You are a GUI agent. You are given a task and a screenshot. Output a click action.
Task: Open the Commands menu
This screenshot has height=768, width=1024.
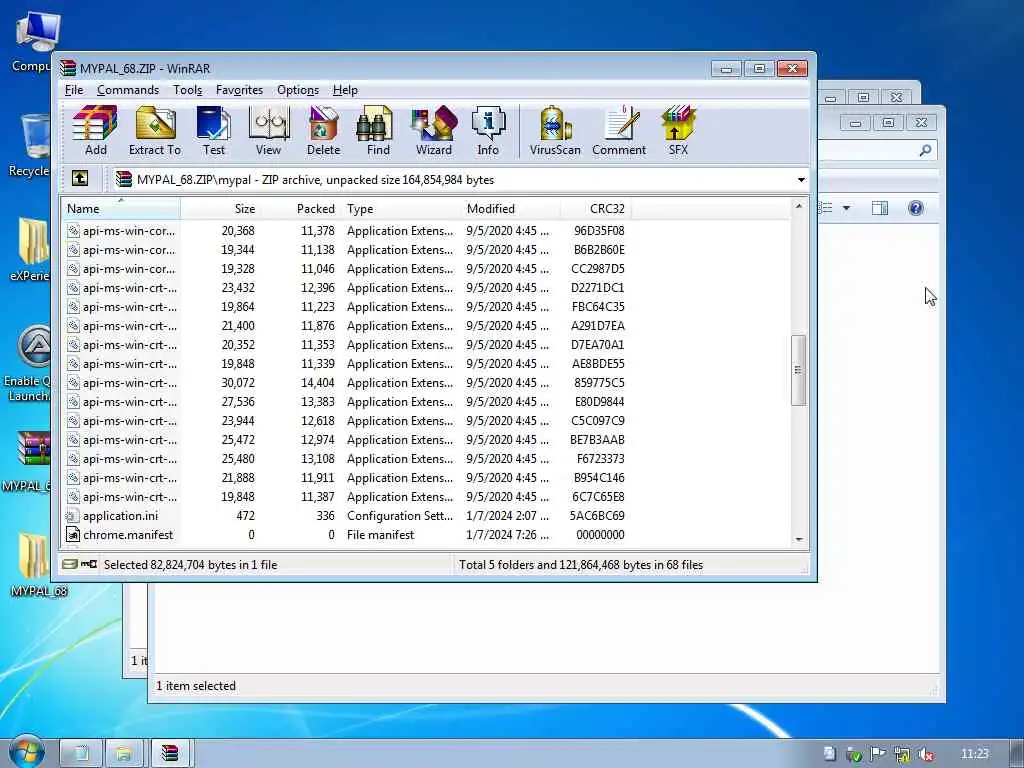[x=128, y=90]
